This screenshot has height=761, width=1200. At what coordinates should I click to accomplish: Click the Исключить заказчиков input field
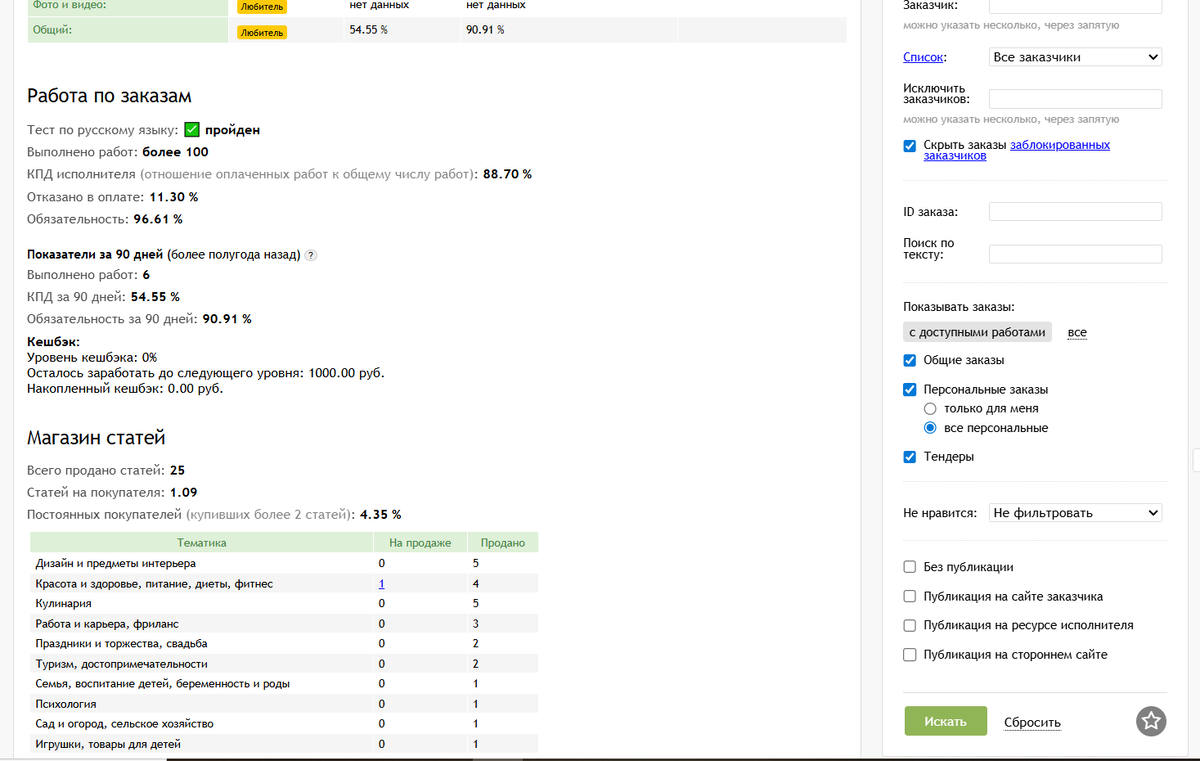tap(1075, 98)
